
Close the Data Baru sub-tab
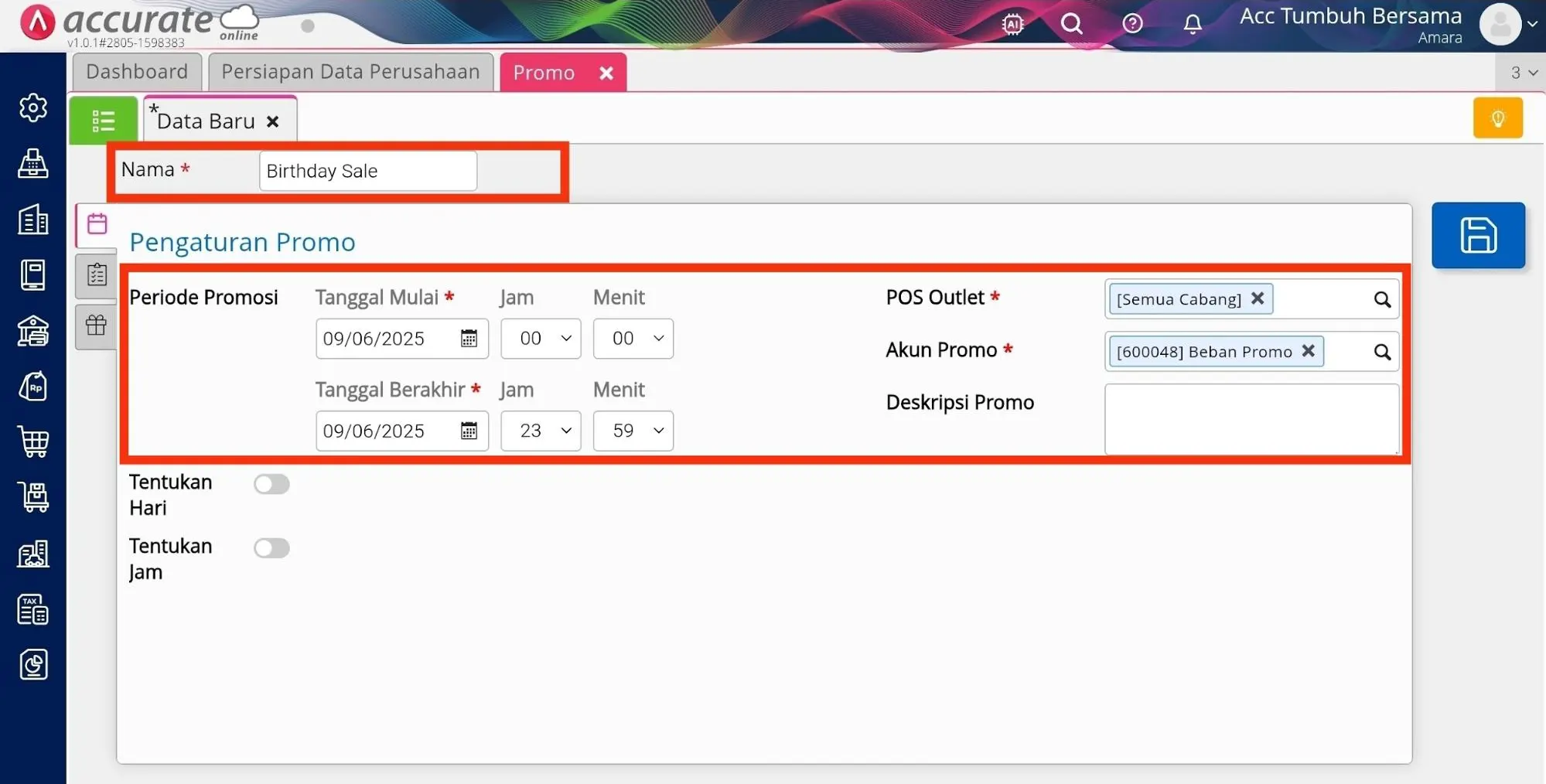point(272,121)
